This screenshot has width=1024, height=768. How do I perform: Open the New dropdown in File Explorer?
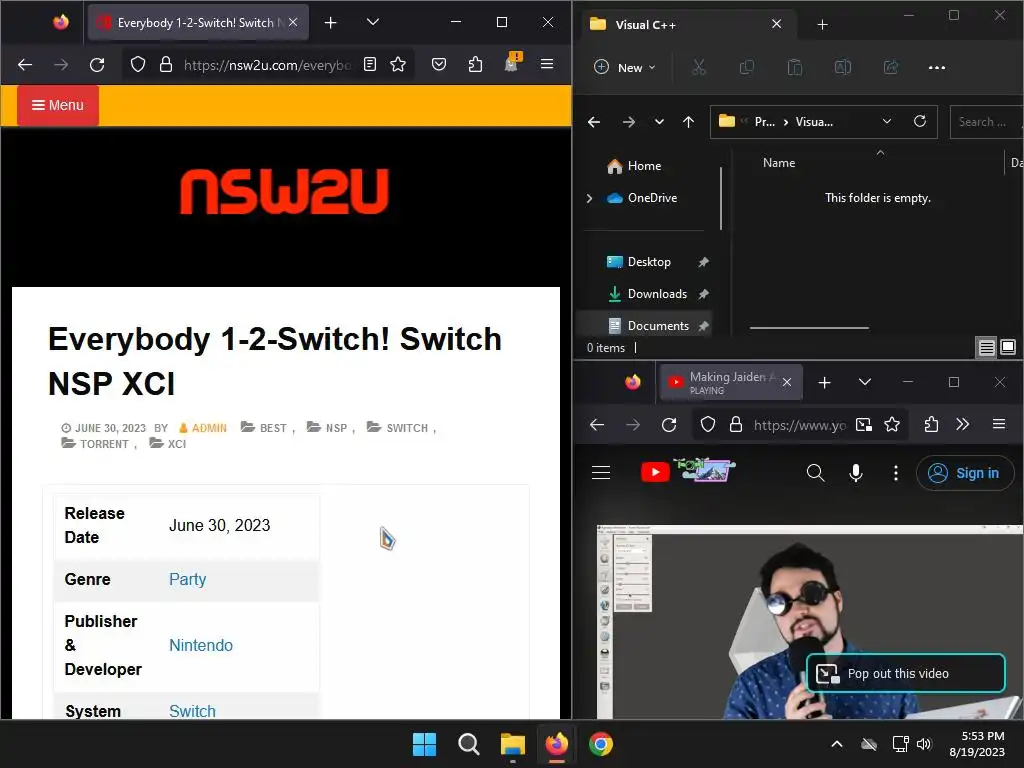coord(624,67)
